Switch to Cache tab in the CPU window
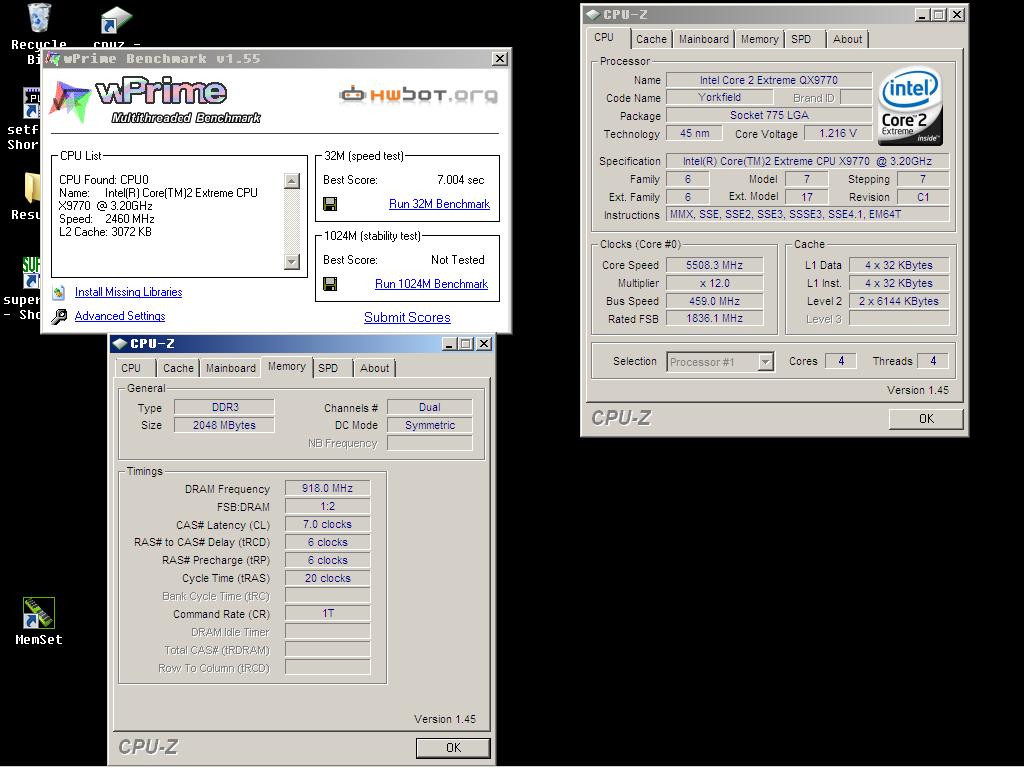Screen dimensions: 1024x768 pos(651,39)
